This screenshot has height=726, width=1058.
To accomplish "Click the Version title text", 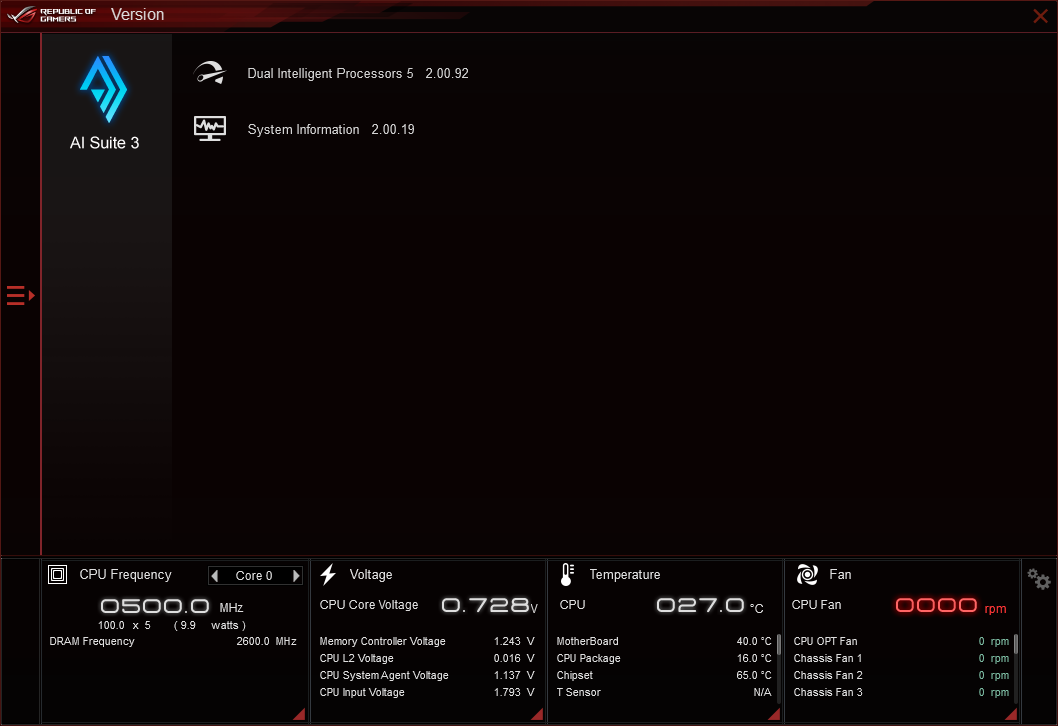I will point(138,15).
